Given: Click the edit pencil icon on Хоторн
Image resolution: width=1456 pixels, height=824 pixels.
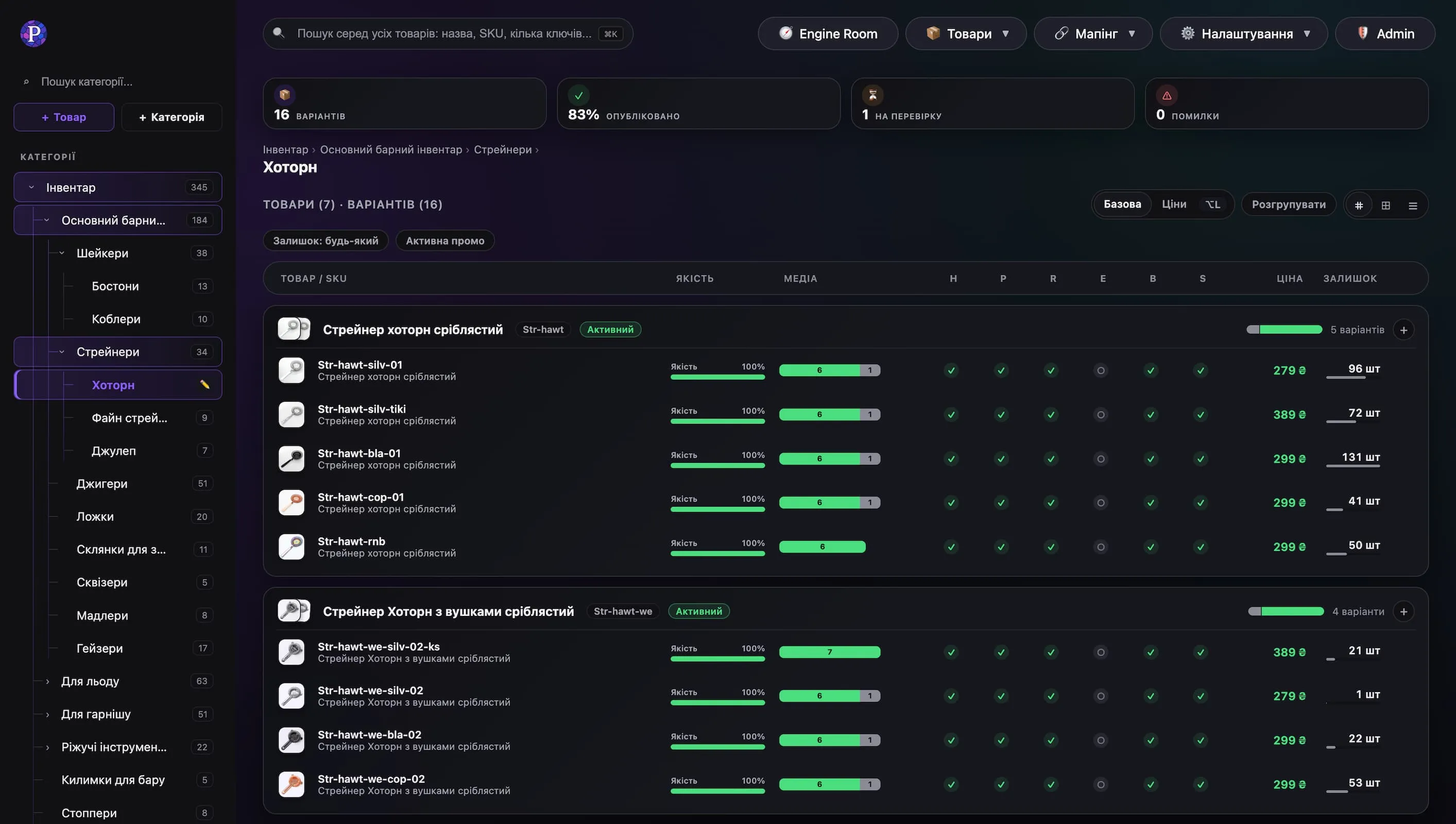Looking at the screenshot, I should pyautogui.click(x=204, y=385).
